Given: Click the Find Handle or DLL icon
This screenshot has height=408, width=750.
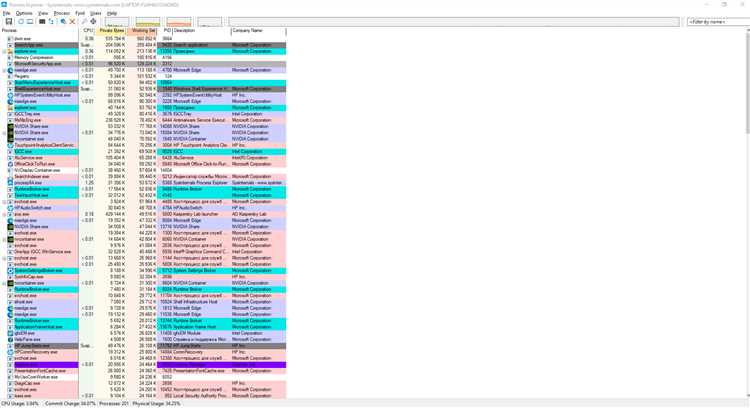Looking at the screenshot, I should (84, 22).
